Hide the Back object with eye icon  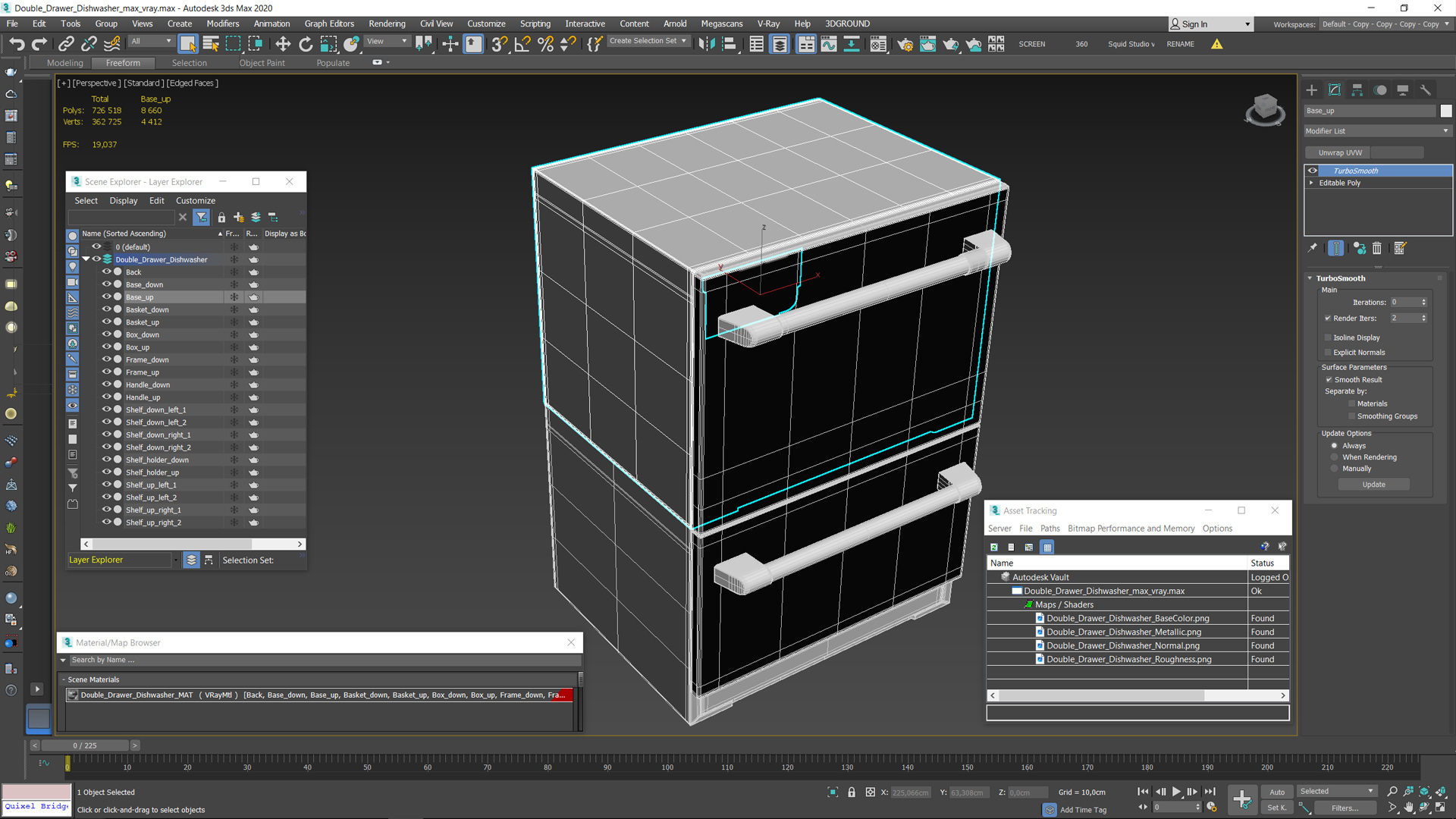tap(107, 271)
